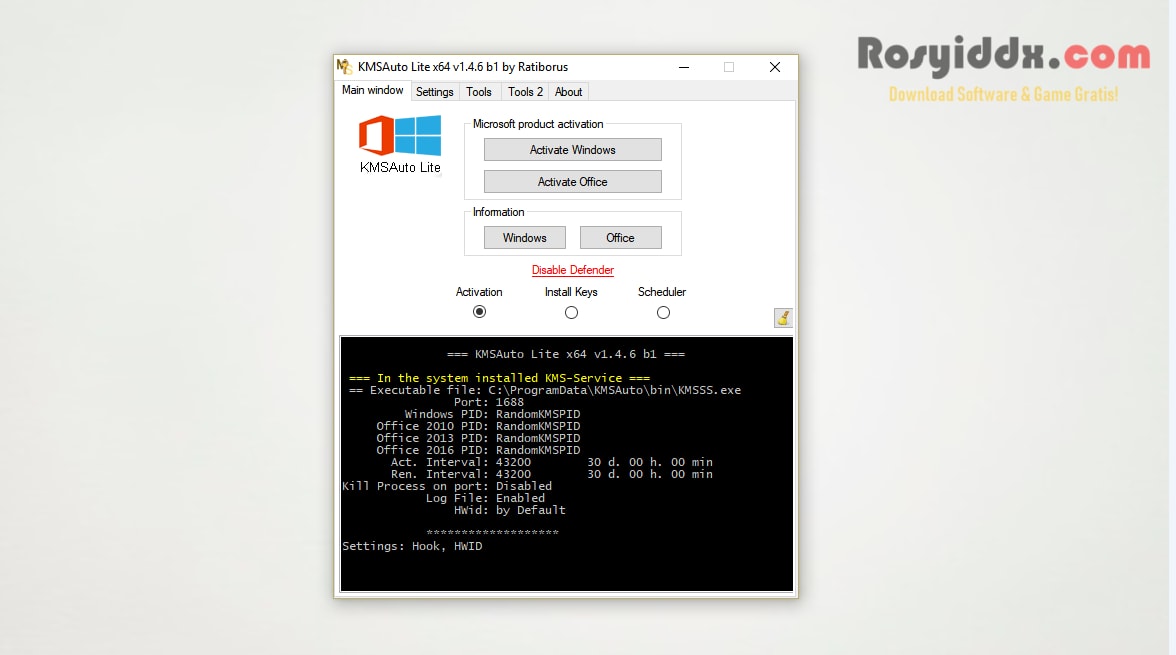Click 'Settings: Hook, HWID' console line
The width and height of the screenshot is (1176, 655).
[x=412, y=546]
